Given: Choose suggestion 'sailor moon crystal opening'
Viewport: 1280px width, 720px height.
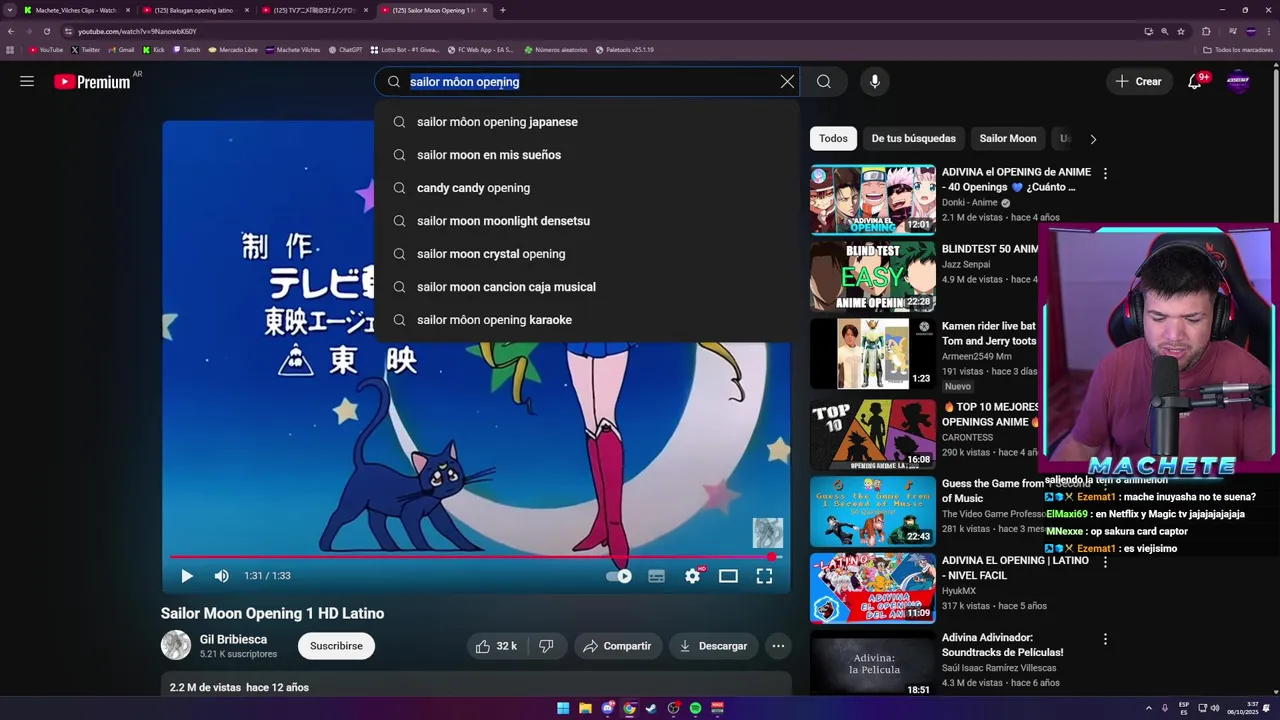Looking at the screenshot, I should (x=587, y=254).
